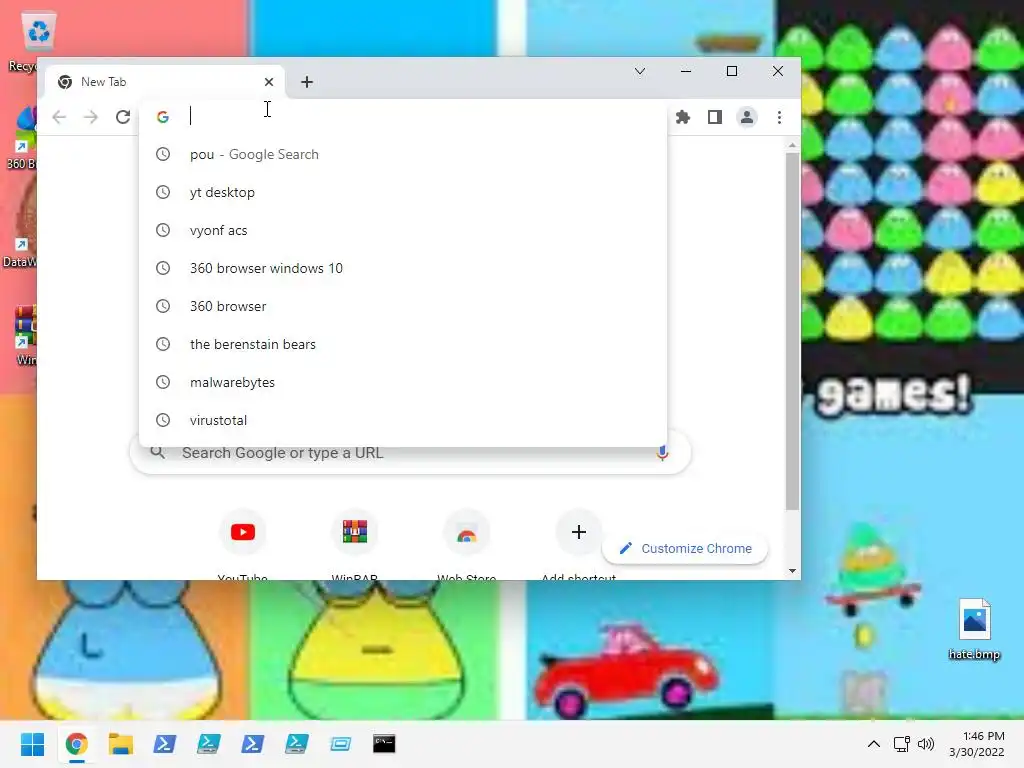Click the clock icon beside 'malwarebytes'
This screenshot has width=1024, height=768.
pyautogui.click(x=163, y=382)
